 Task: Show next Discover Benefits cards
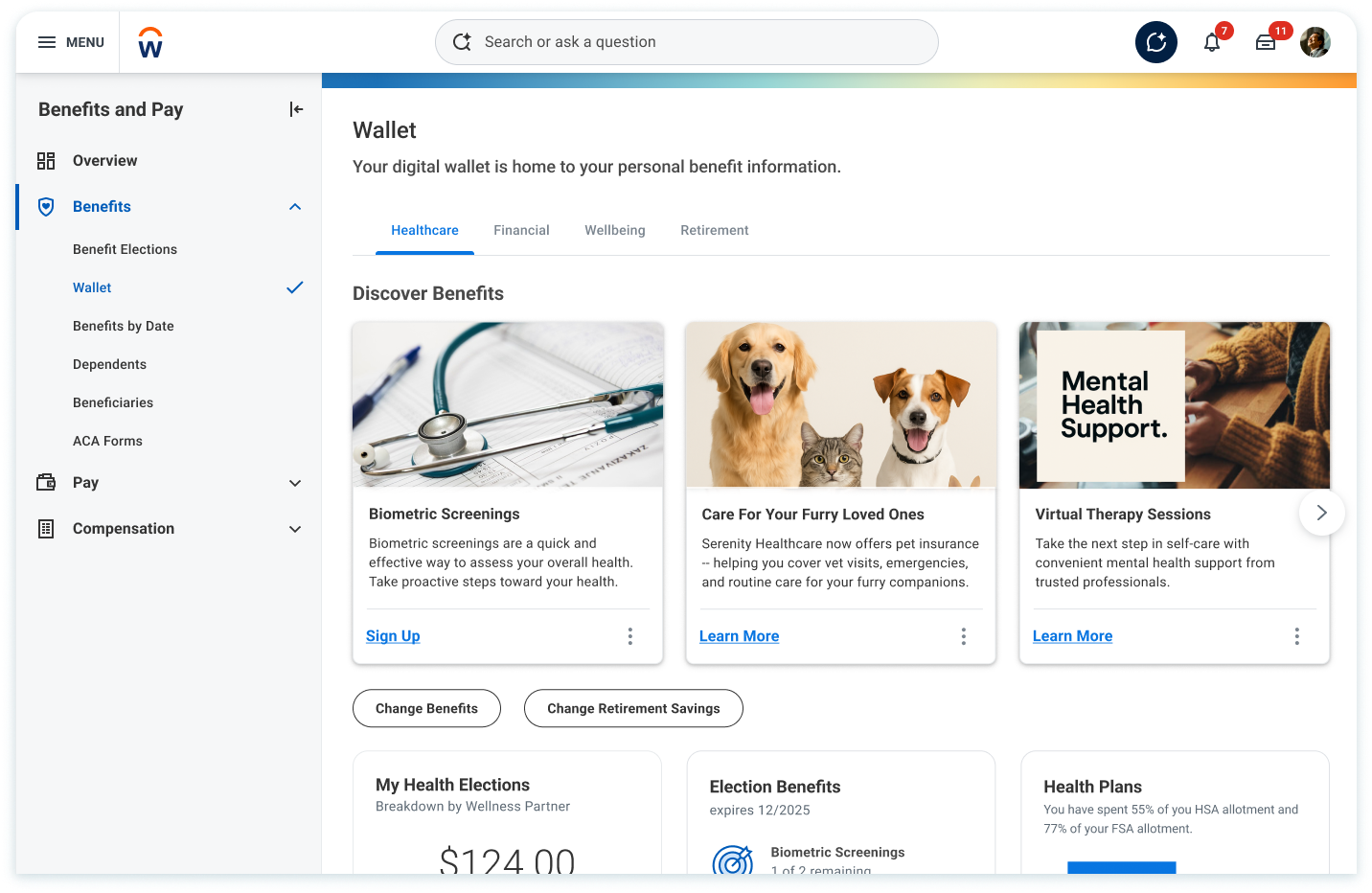[x=1322, y=513]
